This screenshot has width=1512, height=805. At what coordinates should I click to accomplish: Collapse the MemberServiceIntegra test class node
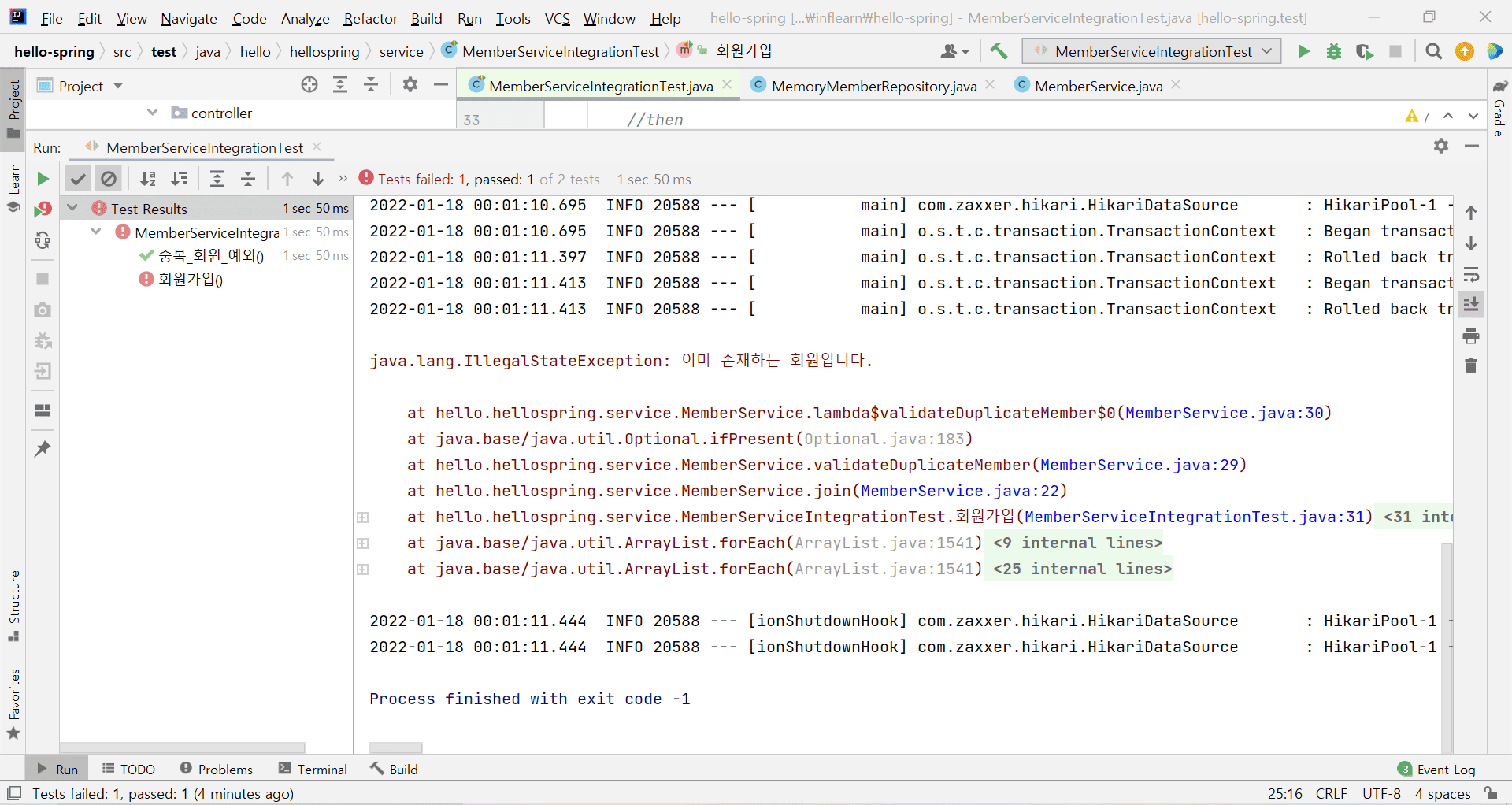[96, 232]
